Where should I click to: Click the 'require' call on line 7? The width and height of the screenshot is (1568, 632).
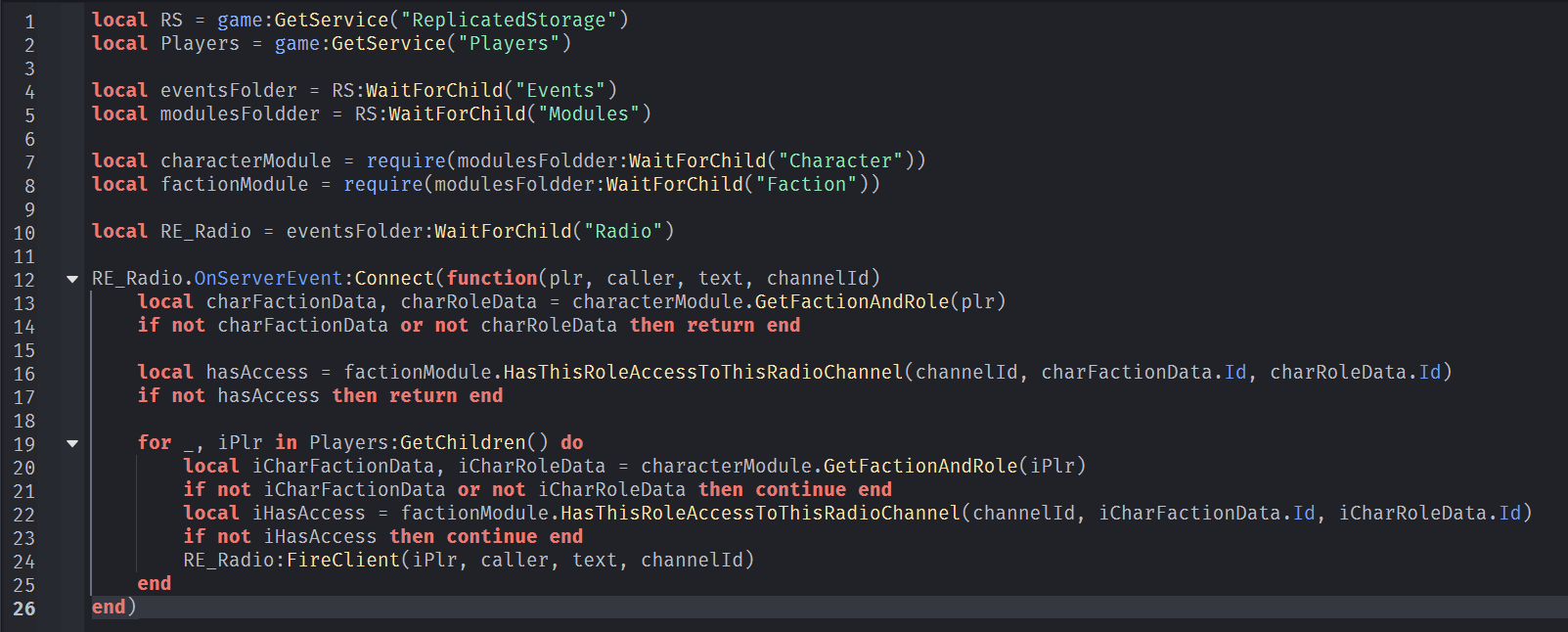pyautogui.click(x=406, y=160)
